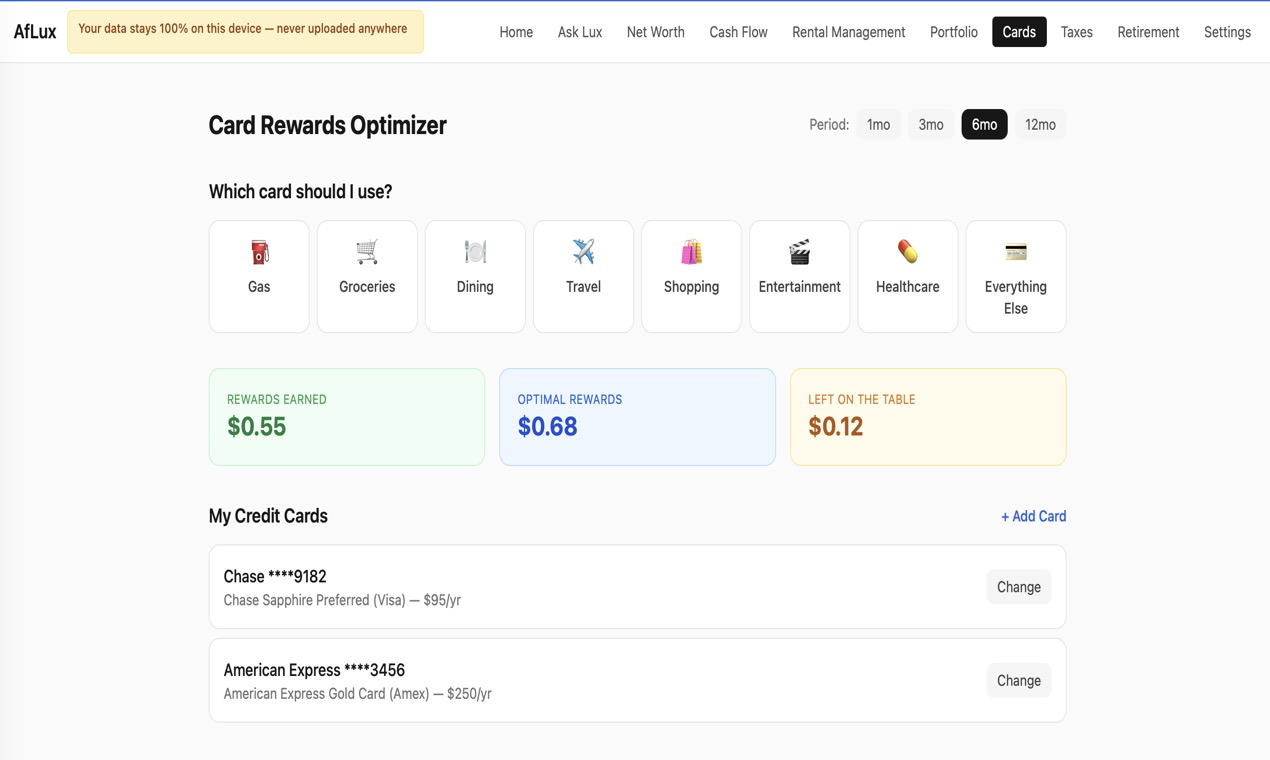Click the dining plate icon

click(475, 252)
